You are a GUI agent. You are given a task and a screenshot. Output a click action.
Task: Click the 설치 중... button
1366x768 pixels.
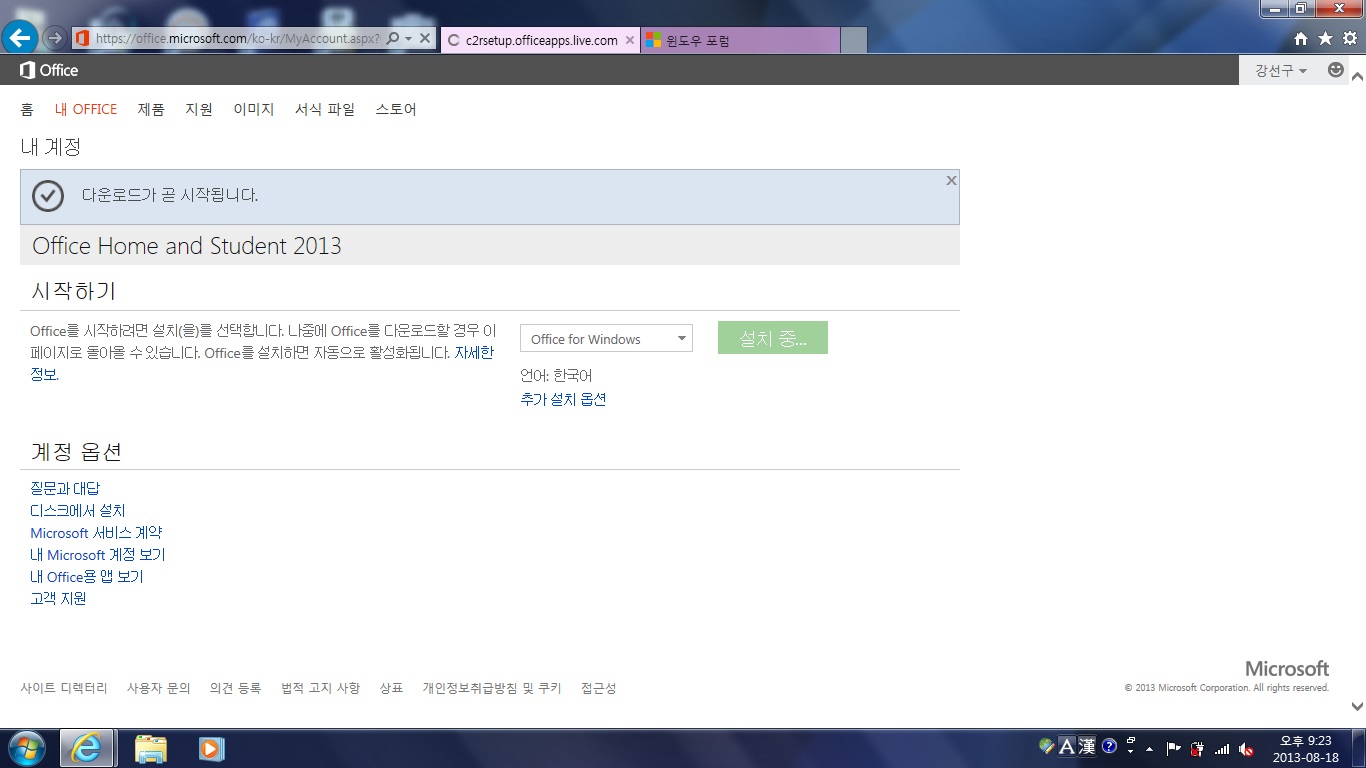click(773, 338)
